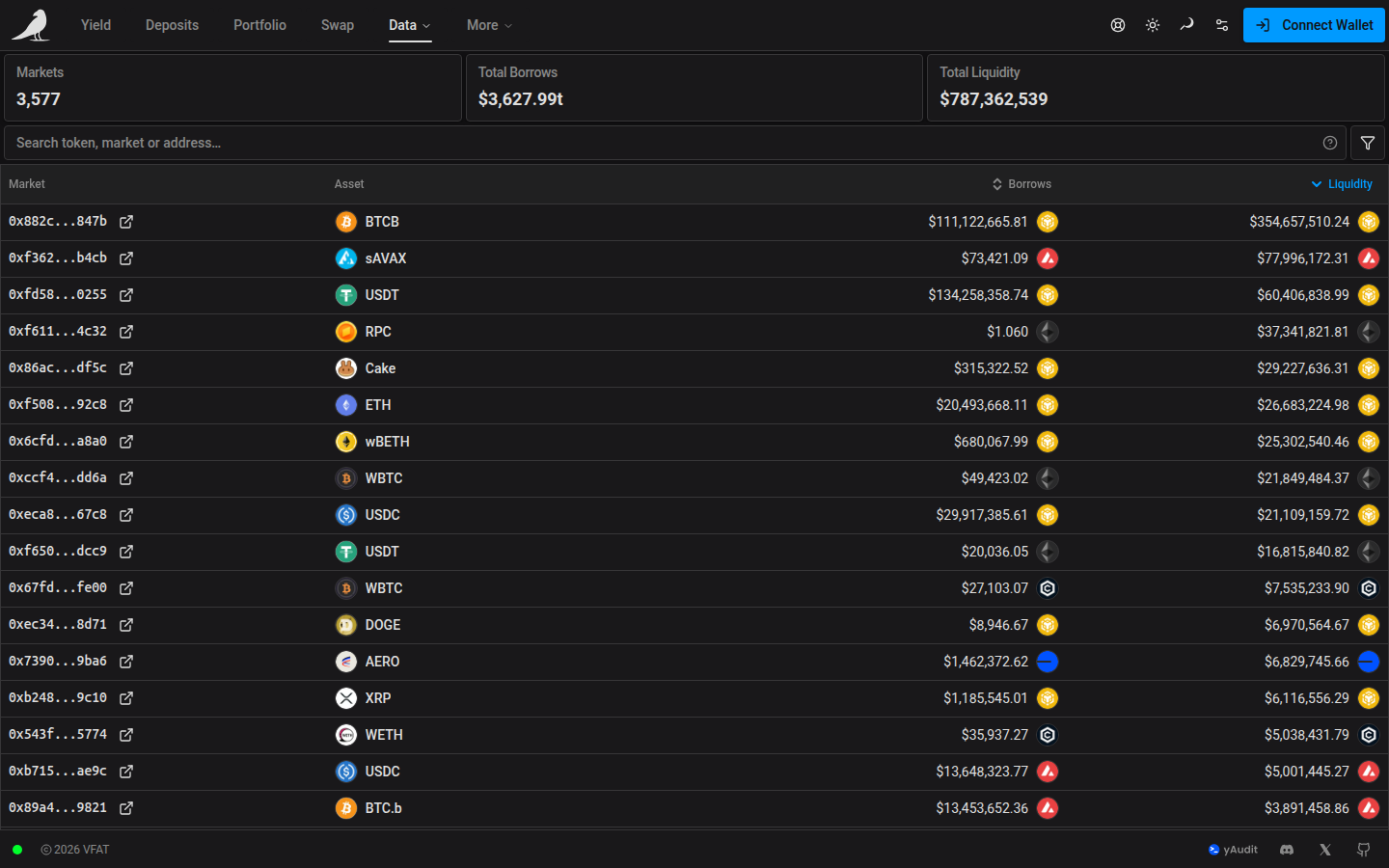Open the filter funnel button
Viewport: 1389px width, 868px height.
tap(1368, 143)
